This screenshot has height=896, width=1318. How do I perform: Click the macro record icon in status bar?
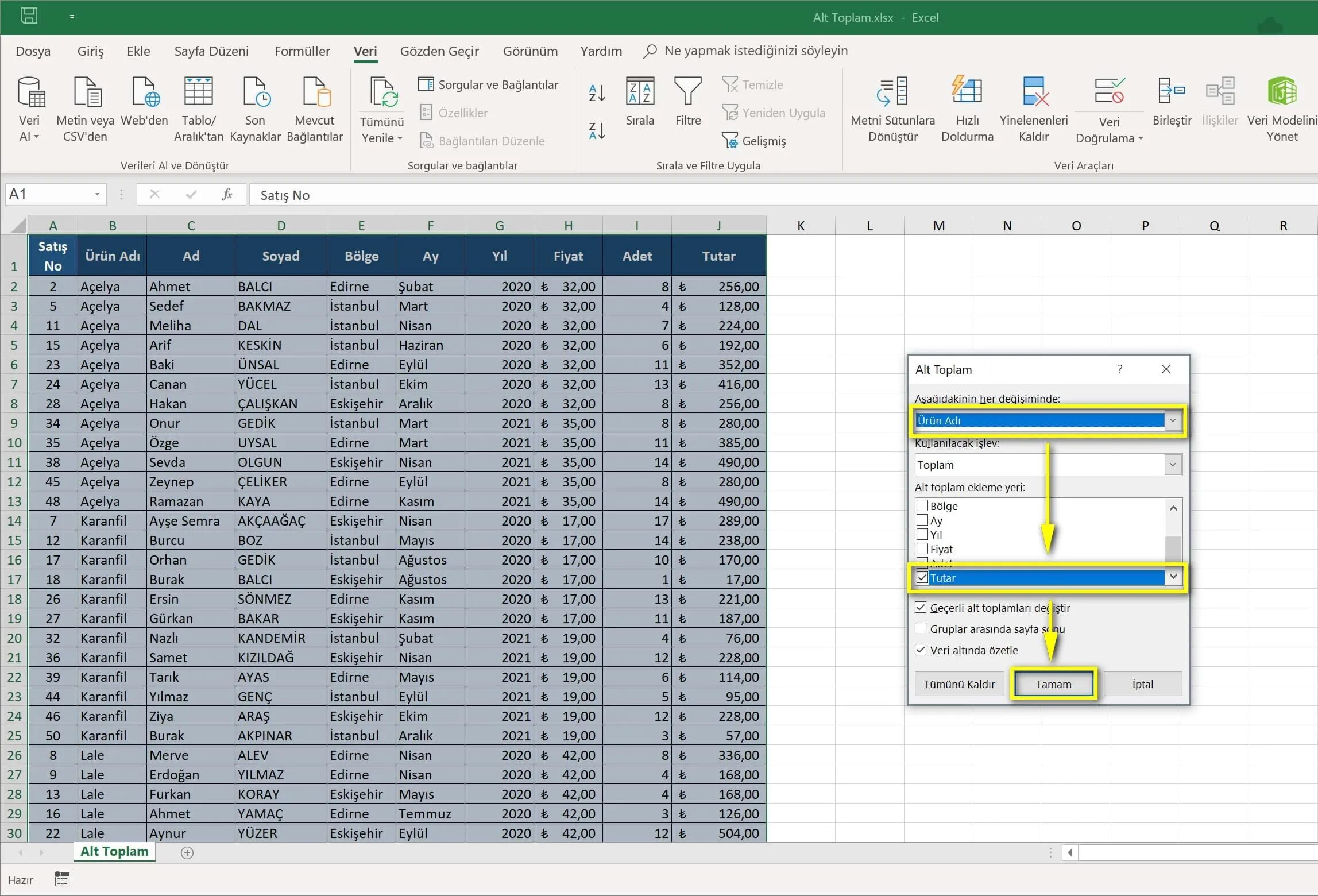62,879
